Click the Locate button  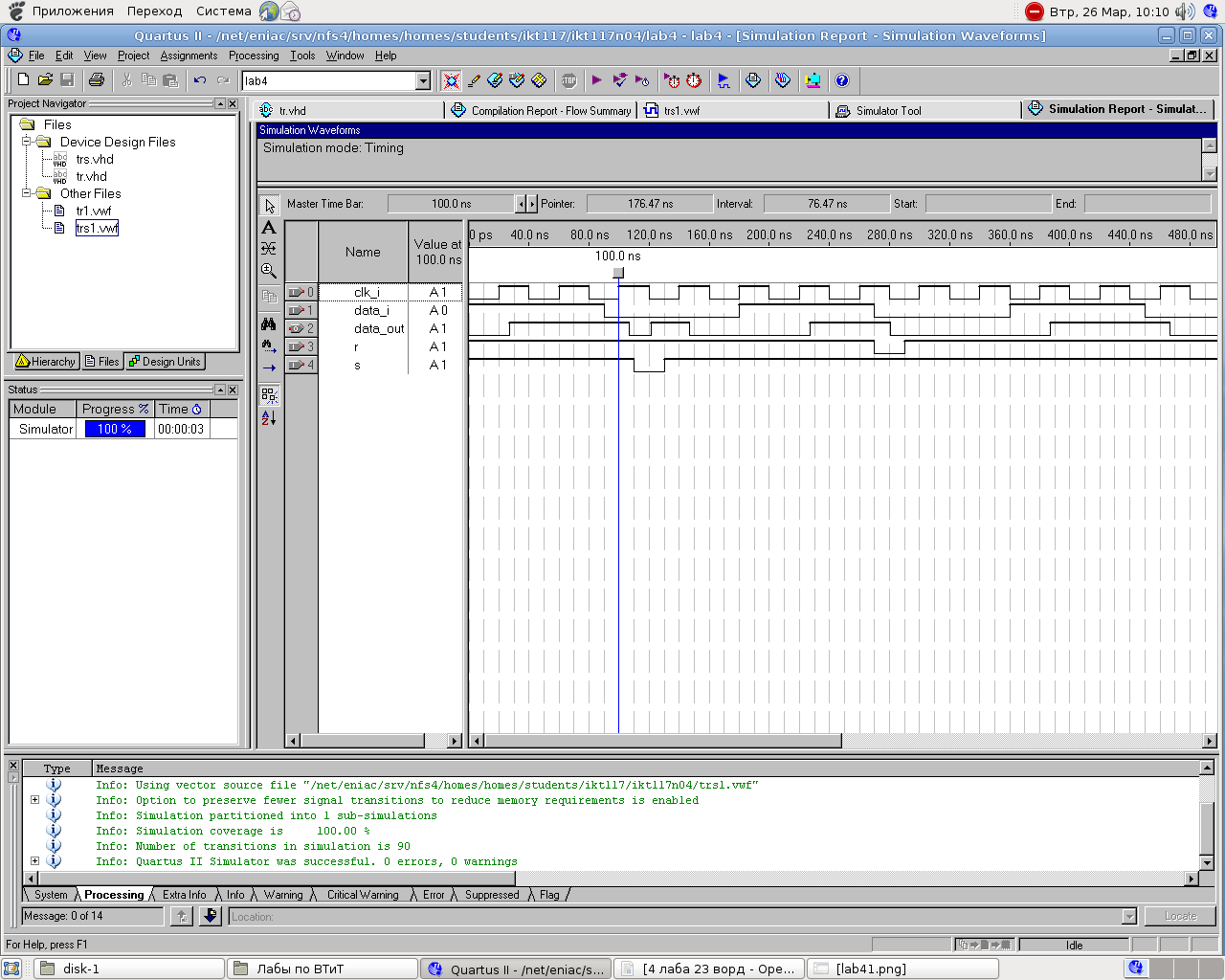1180,916
